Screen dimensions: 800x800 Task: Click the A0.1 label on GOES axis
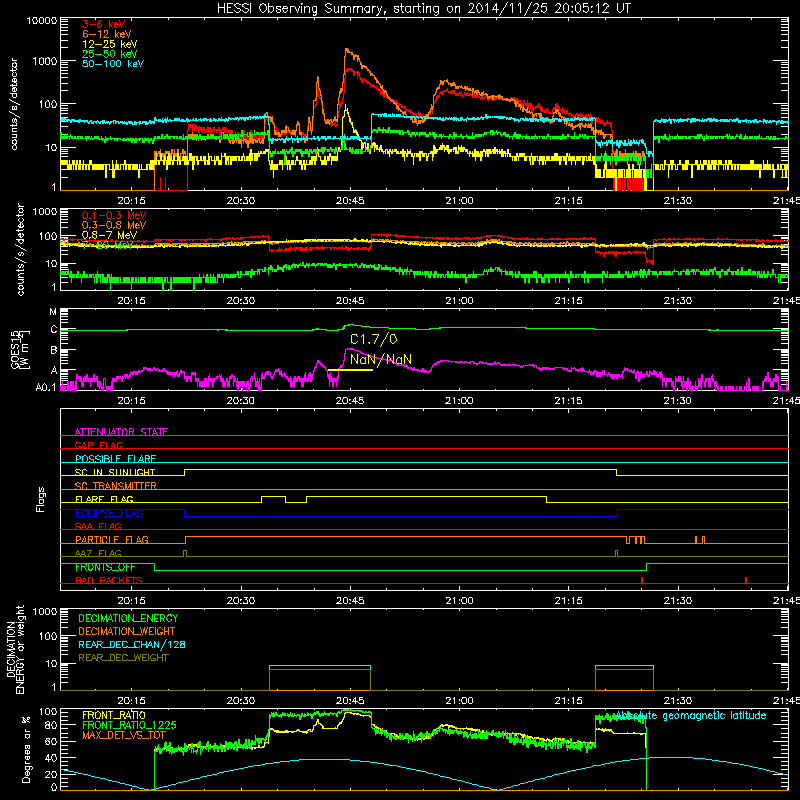(x=46, y=387)
